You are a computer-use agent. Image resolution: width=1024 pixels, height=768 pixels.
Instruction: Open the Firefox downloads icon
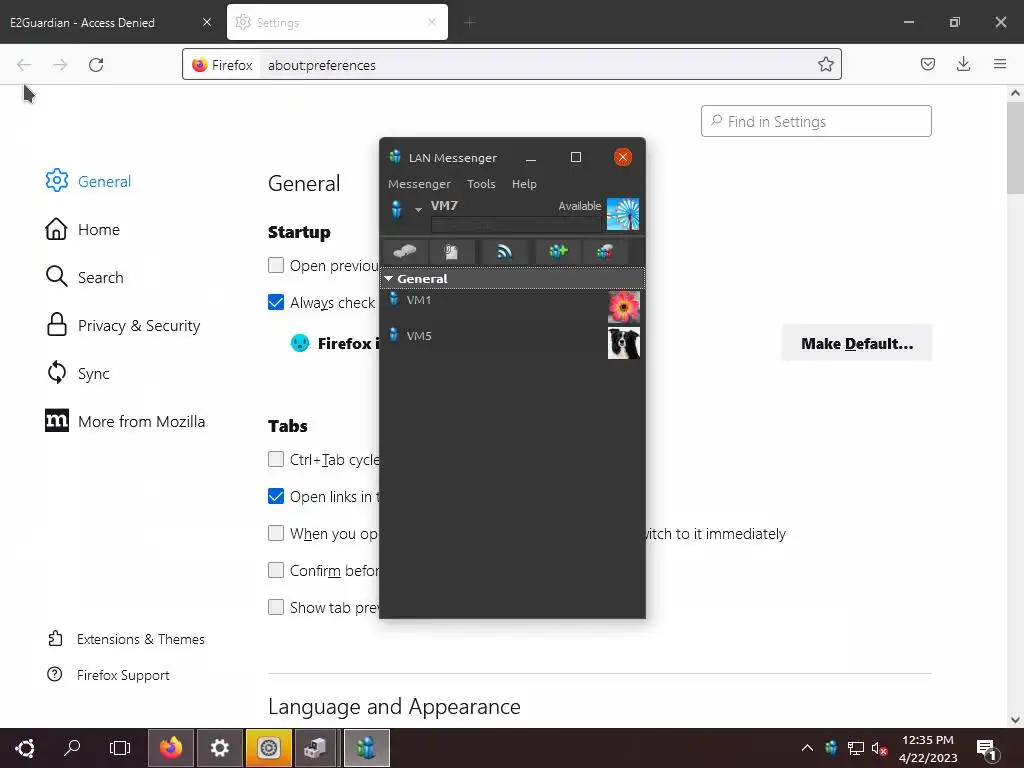click(x=963, y=64)
